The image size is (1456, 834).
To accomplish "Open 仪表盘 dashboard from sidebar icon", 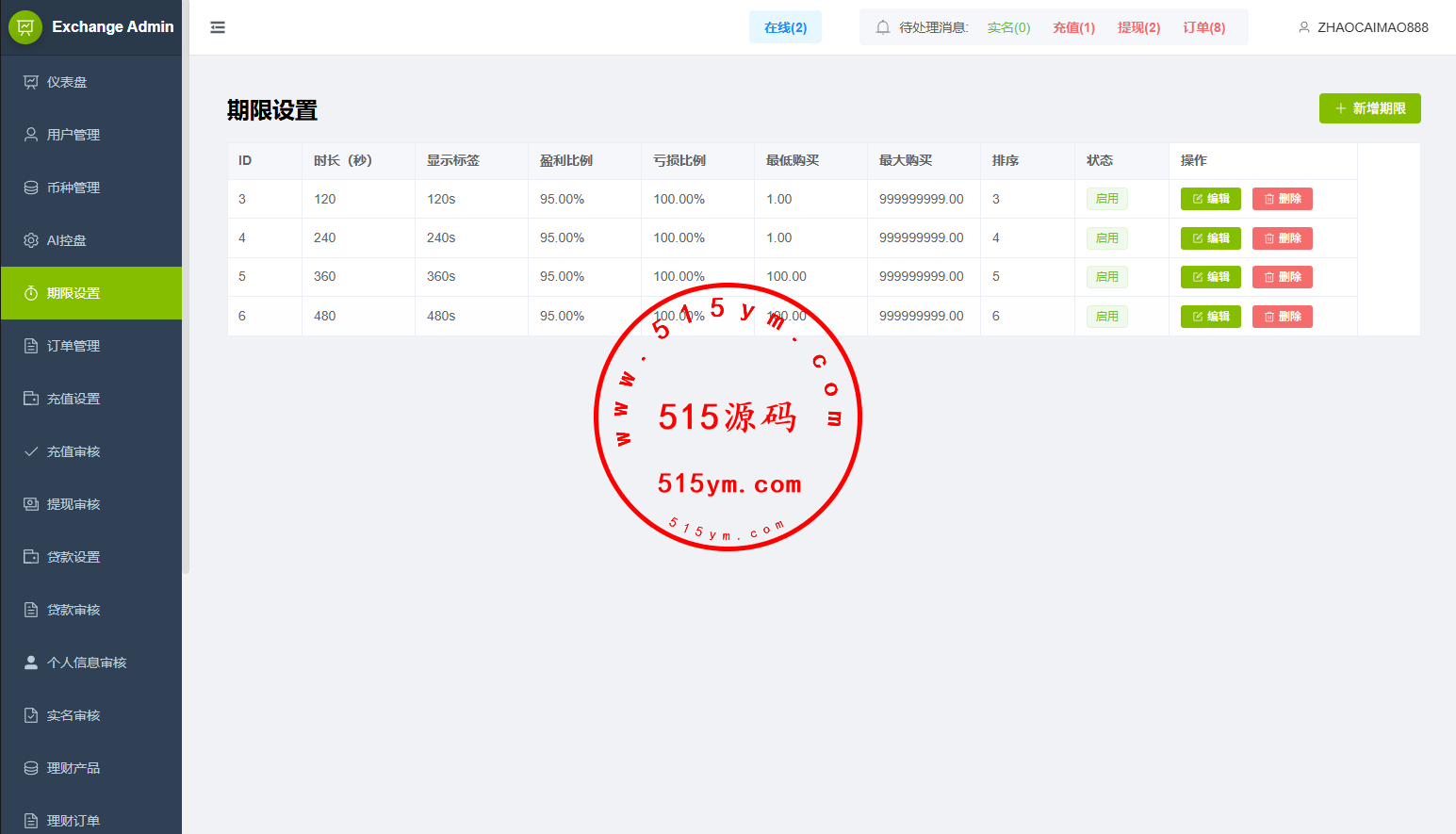I will point(31,82).
